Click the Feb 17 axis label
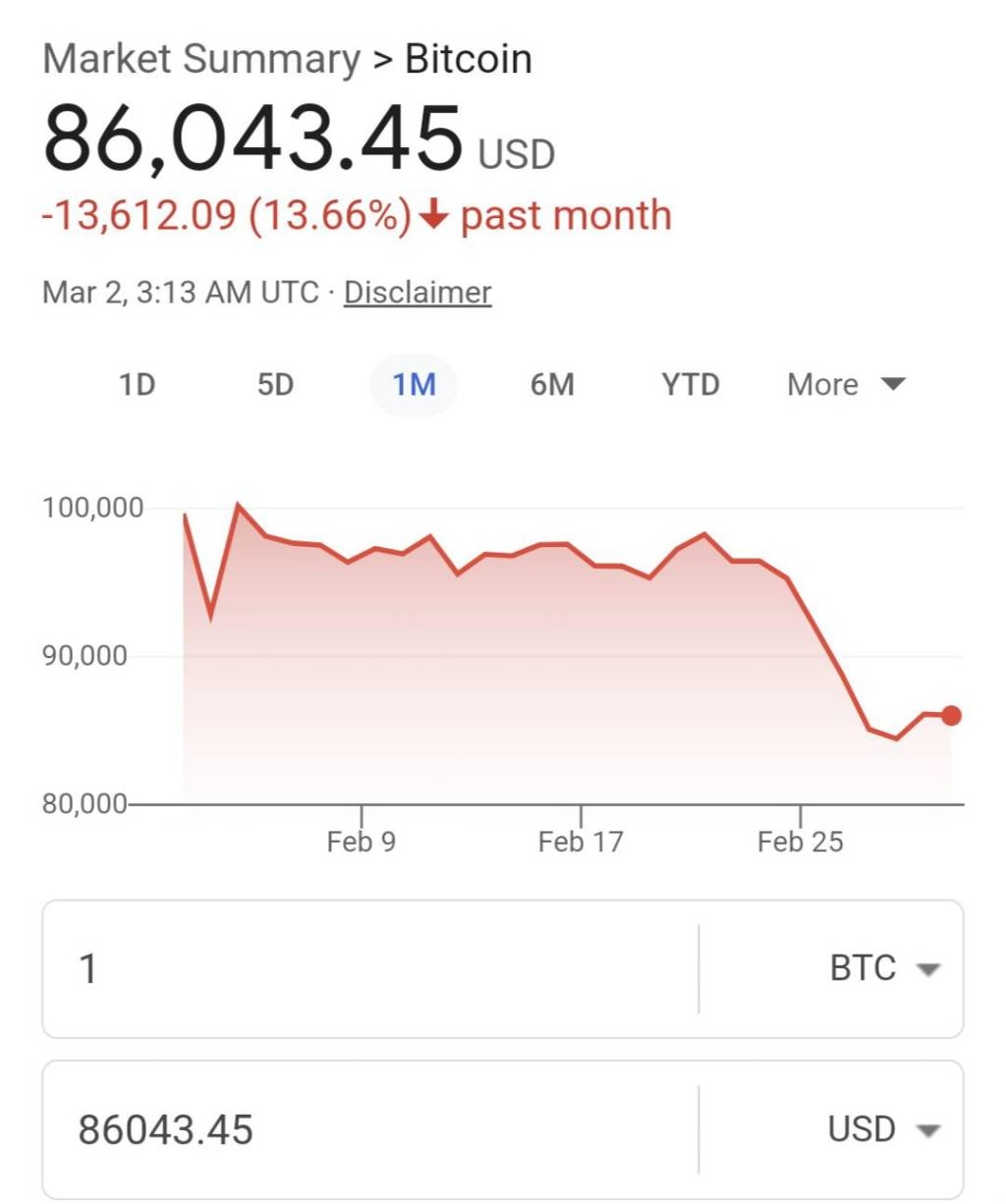Screen dimensions: 1006x1204 click(x=581, y=842)
